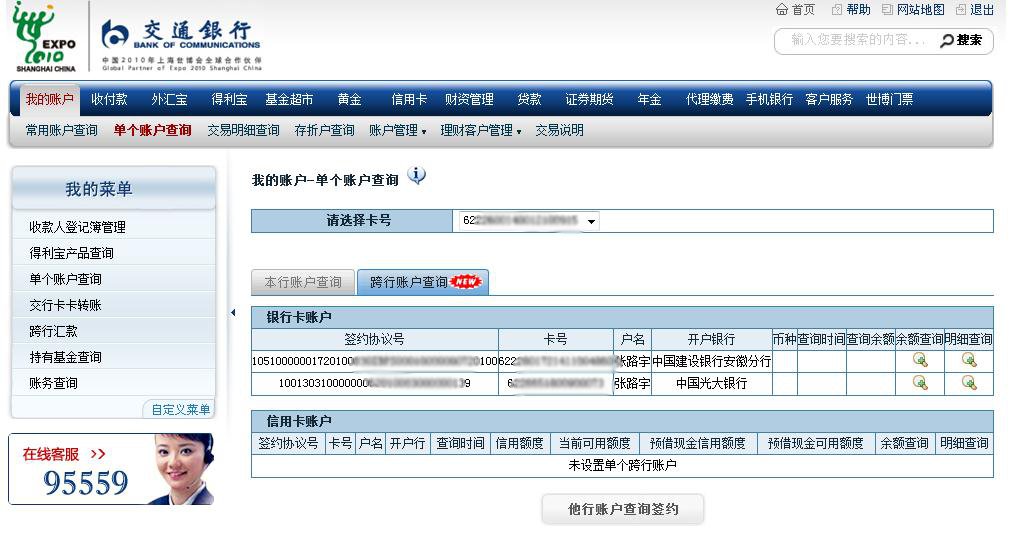The width and height of the screenshot is (1014, 537).
Task: Open the 年金 main menu
Action: (x=649, y=100)
